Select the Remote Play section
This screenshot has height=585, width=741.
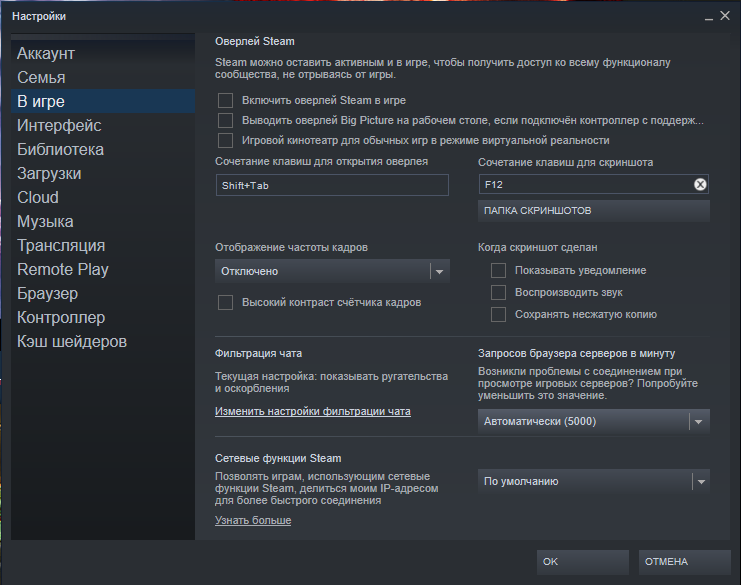click(x=103, y=269)
